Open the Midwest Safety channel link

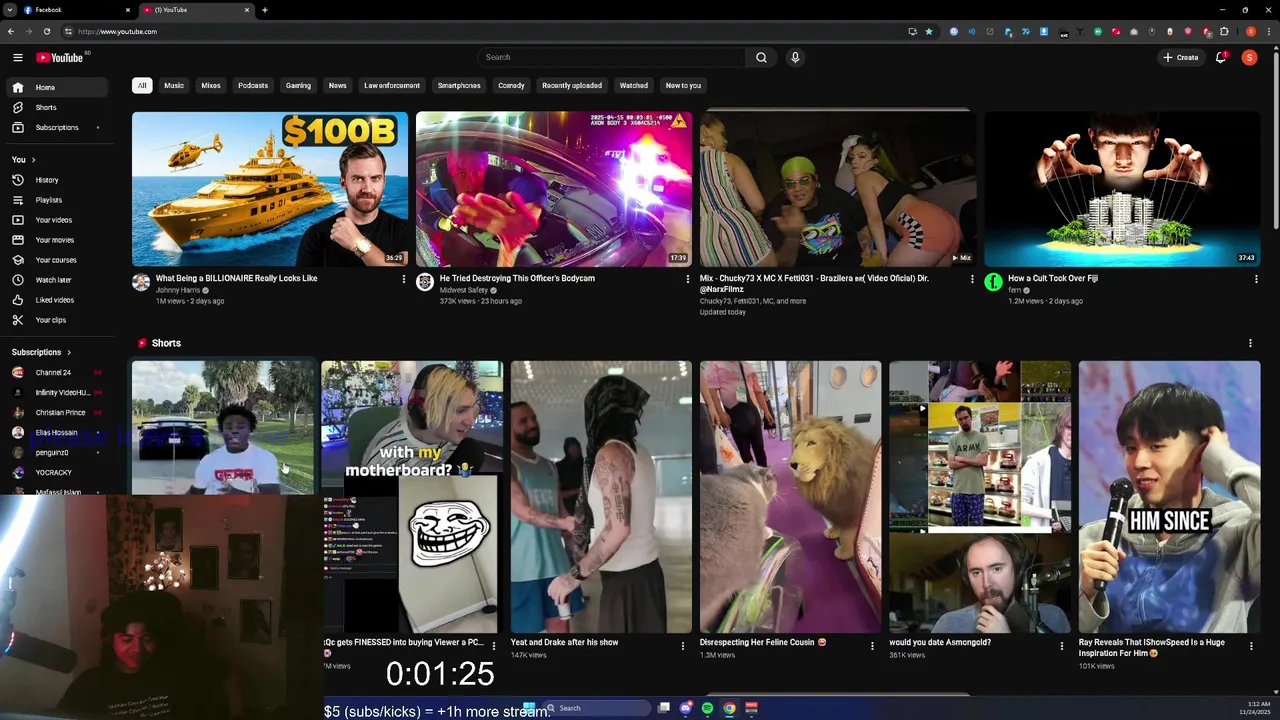464,290
